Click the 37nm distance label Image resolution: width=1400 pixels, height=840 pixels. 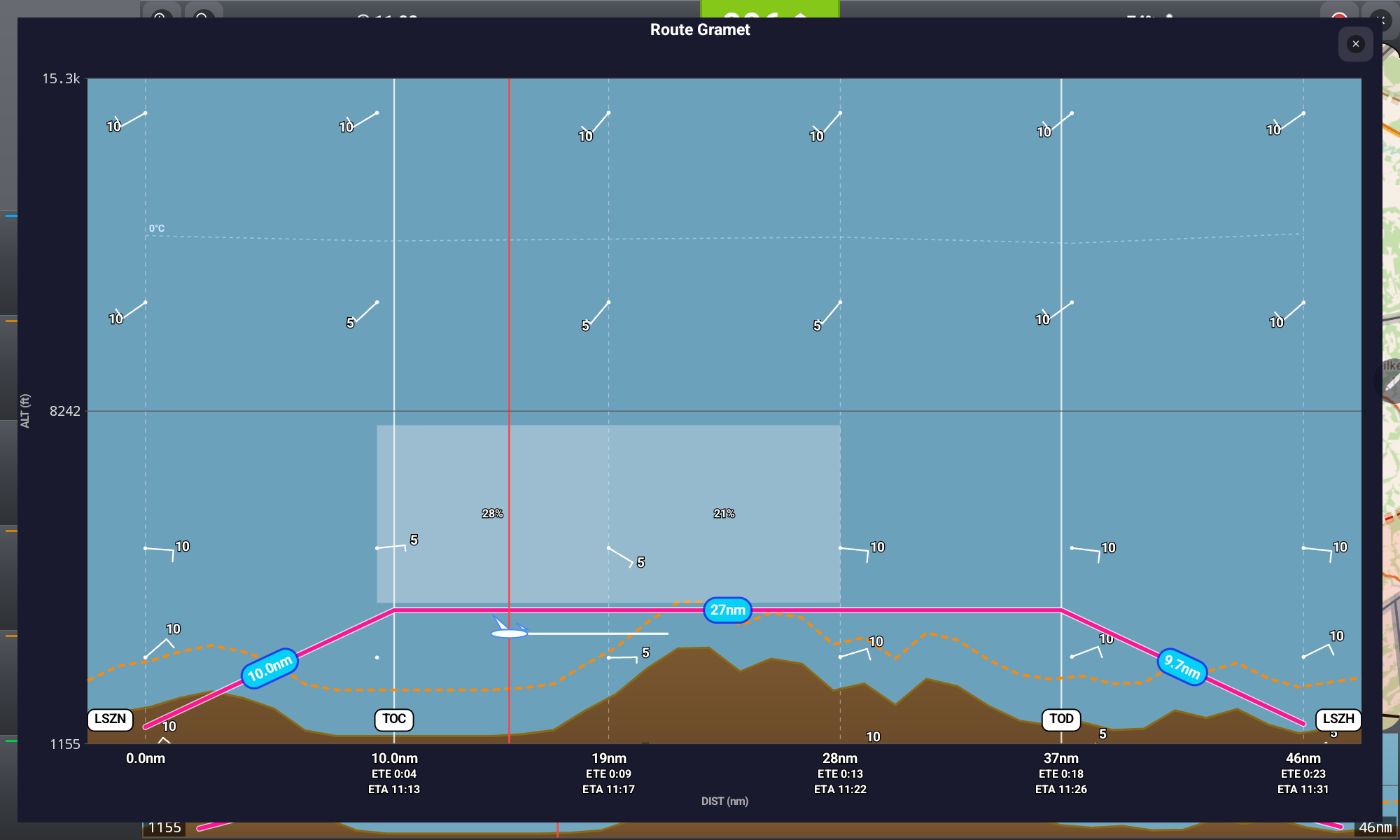pos(1061,758)
